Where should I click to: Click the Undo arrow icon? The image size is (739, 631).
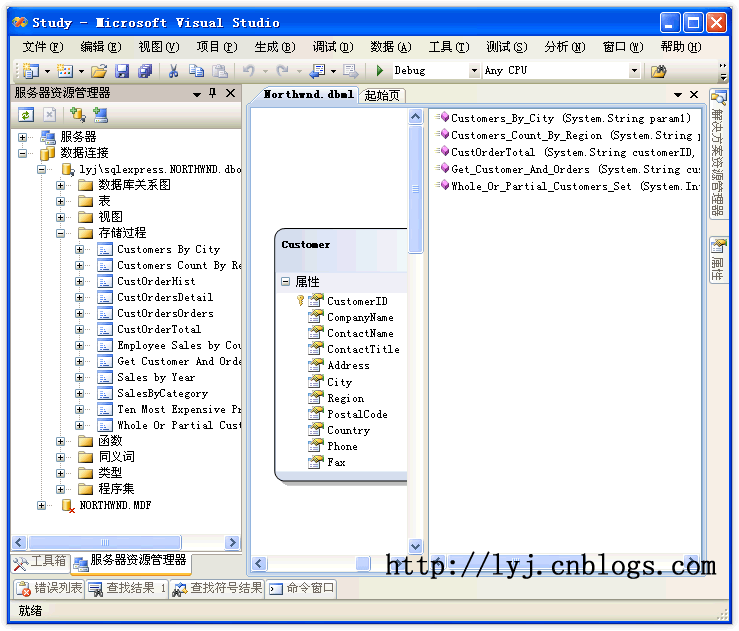pyautogui.click(x=248, y=71)
